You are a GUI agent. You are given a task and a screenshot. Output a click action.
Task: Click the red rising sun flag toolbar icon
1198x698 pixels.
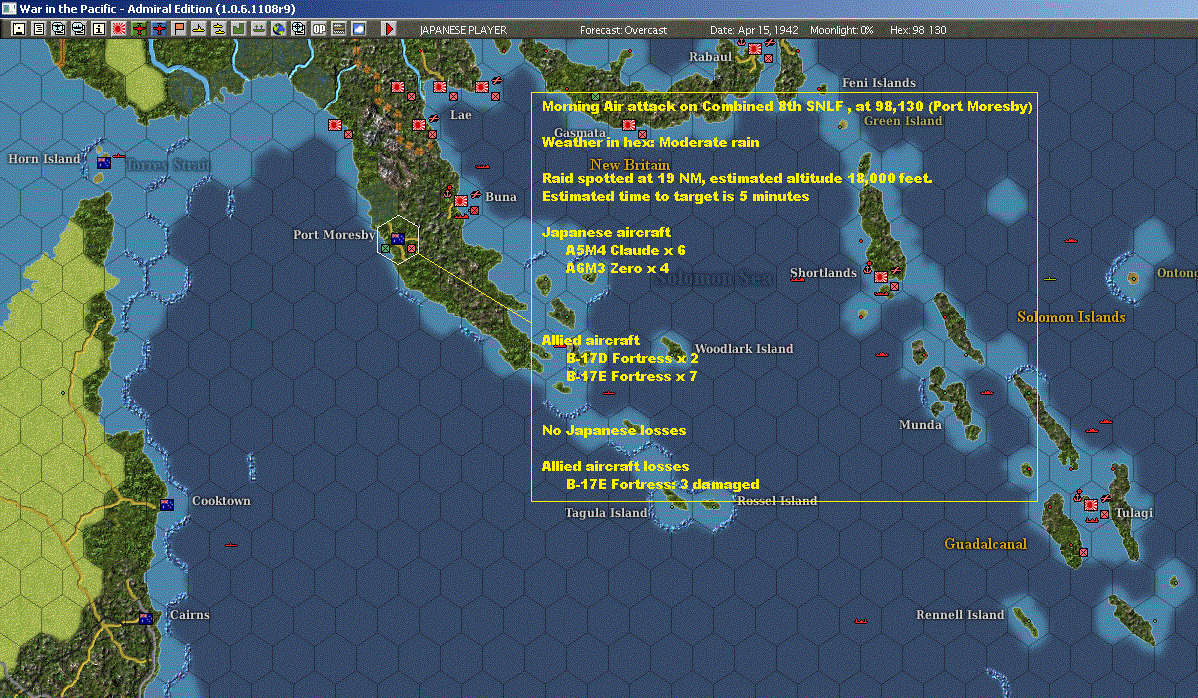119,29
